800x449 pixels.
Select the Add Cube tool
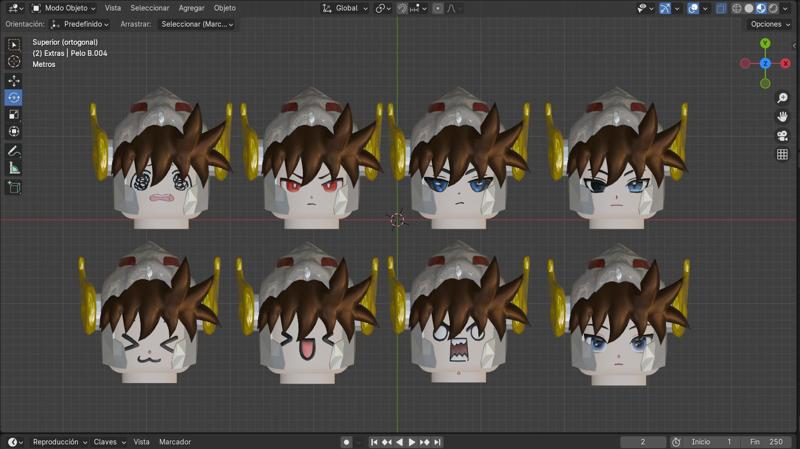14,187
